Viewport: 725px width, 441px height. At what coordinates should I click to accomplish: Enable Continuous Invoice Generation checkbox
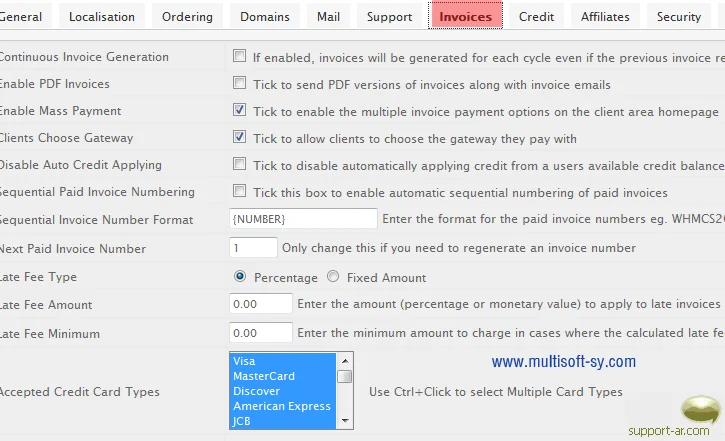point(239,57)
